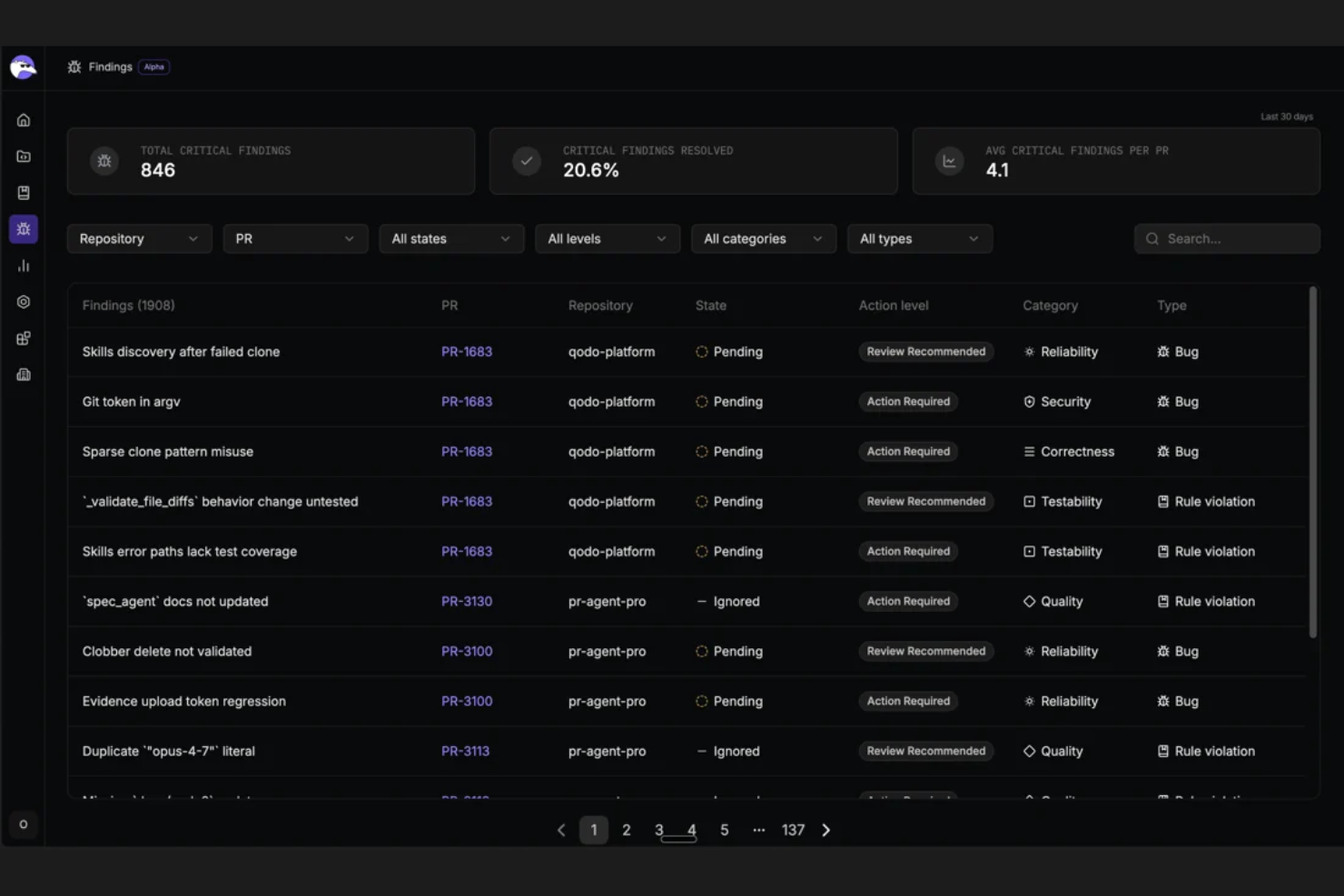Click the Alpha badge next to Findings
1344x896 pixels.
154,67
